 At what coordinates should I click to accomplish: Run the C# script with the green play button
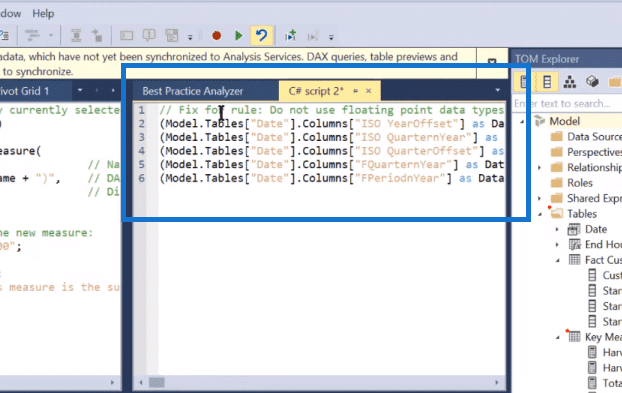pyautogui.click(x=238, y=36)
